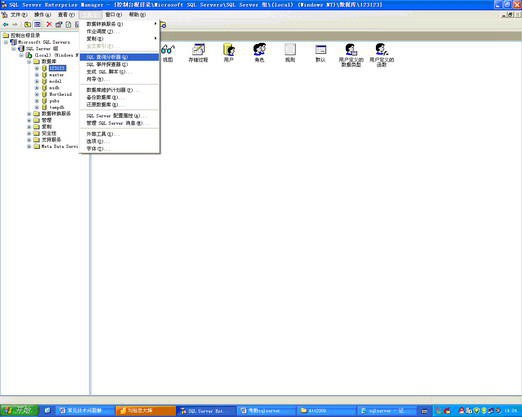Viewport: 522px width, 417px height.
Task: Choose 作业调度 from the menu
Action: click(x=119, y=31)
